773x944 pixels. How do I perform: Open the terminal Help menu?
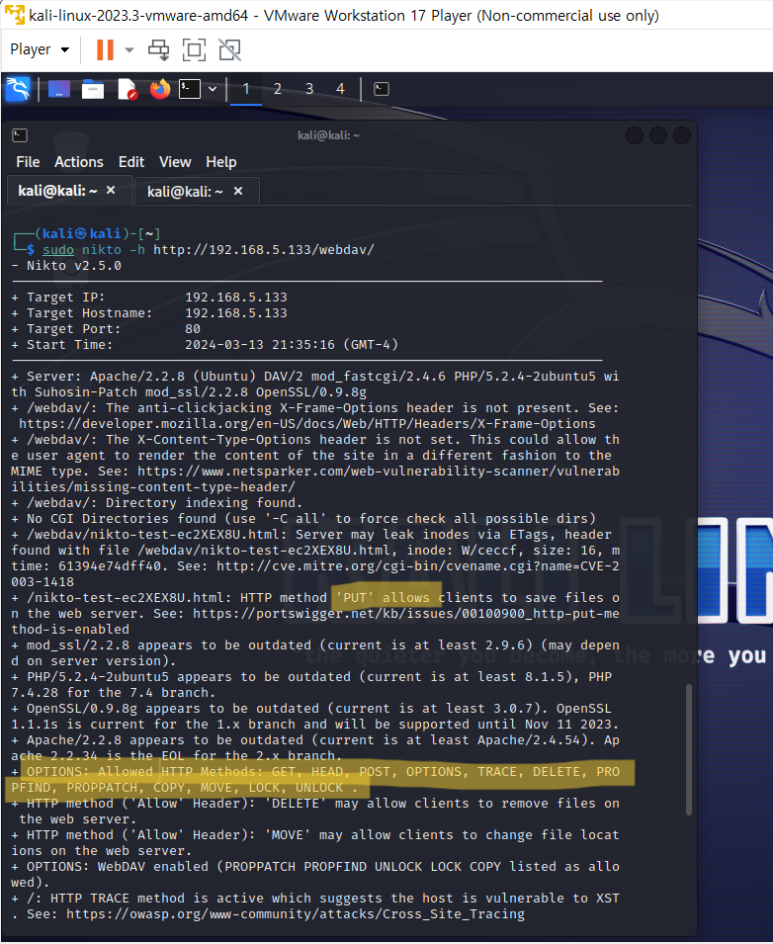click(221, 162)
